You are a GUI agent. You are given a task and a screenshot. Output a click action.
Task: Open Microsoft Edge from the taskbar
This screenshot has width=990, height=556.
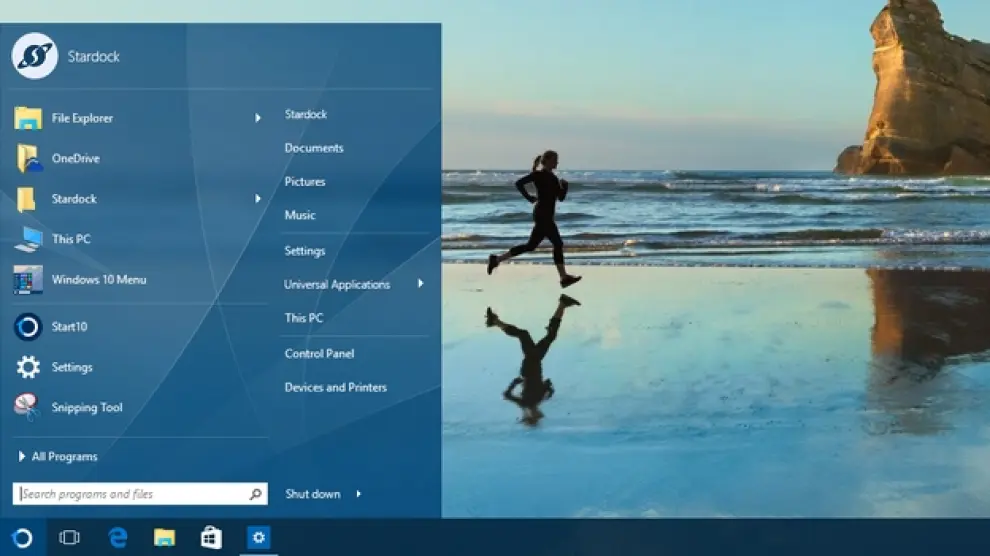click(x=118, y=538)
